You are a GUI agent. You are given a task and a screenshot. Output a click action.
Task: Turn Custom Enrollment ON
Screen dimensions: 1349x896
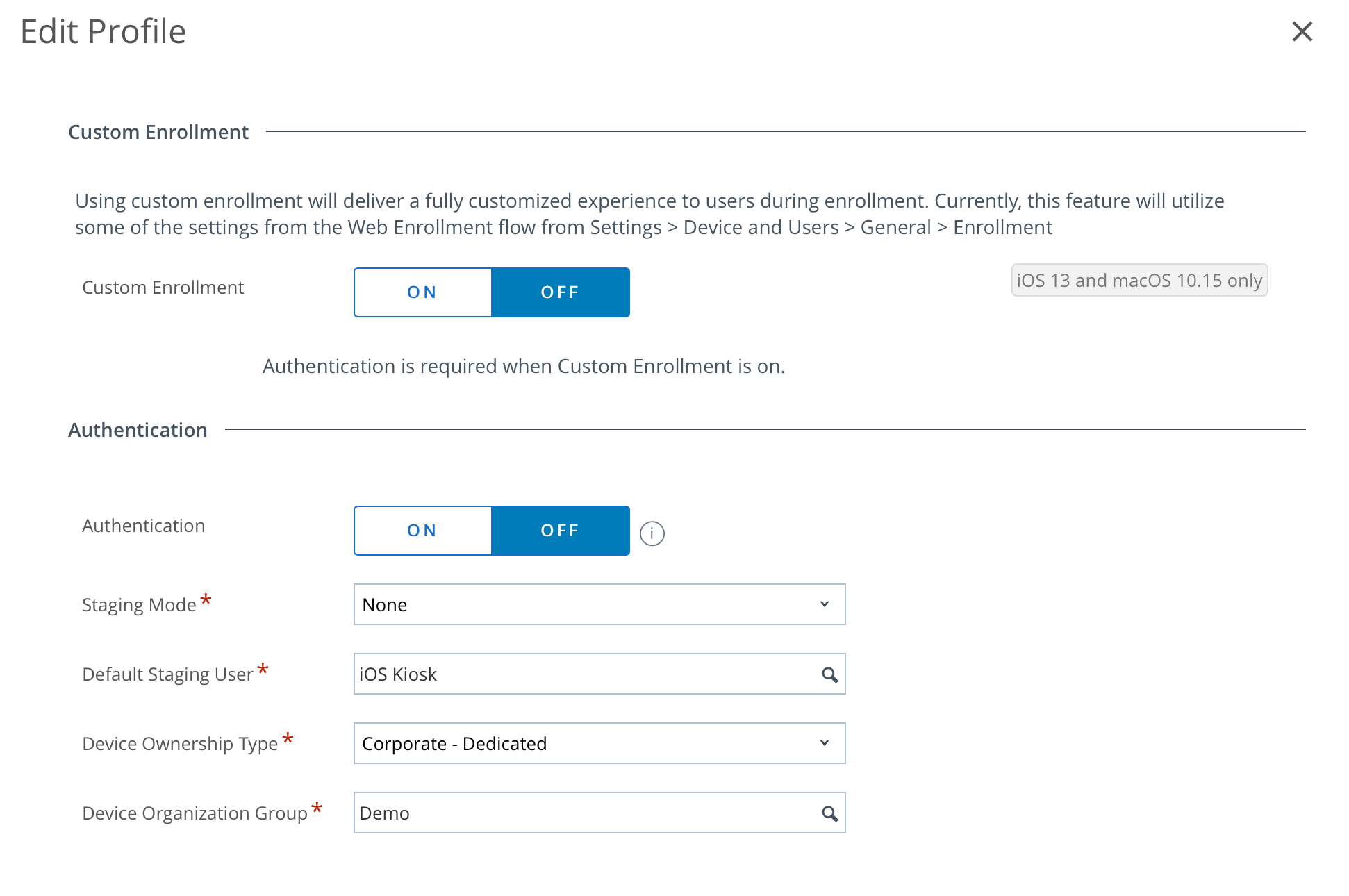(x=422, y=292)
